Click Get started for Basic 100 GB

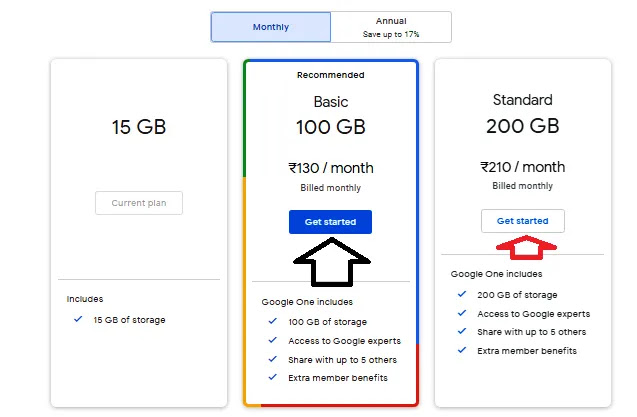(x=330, y=222)
